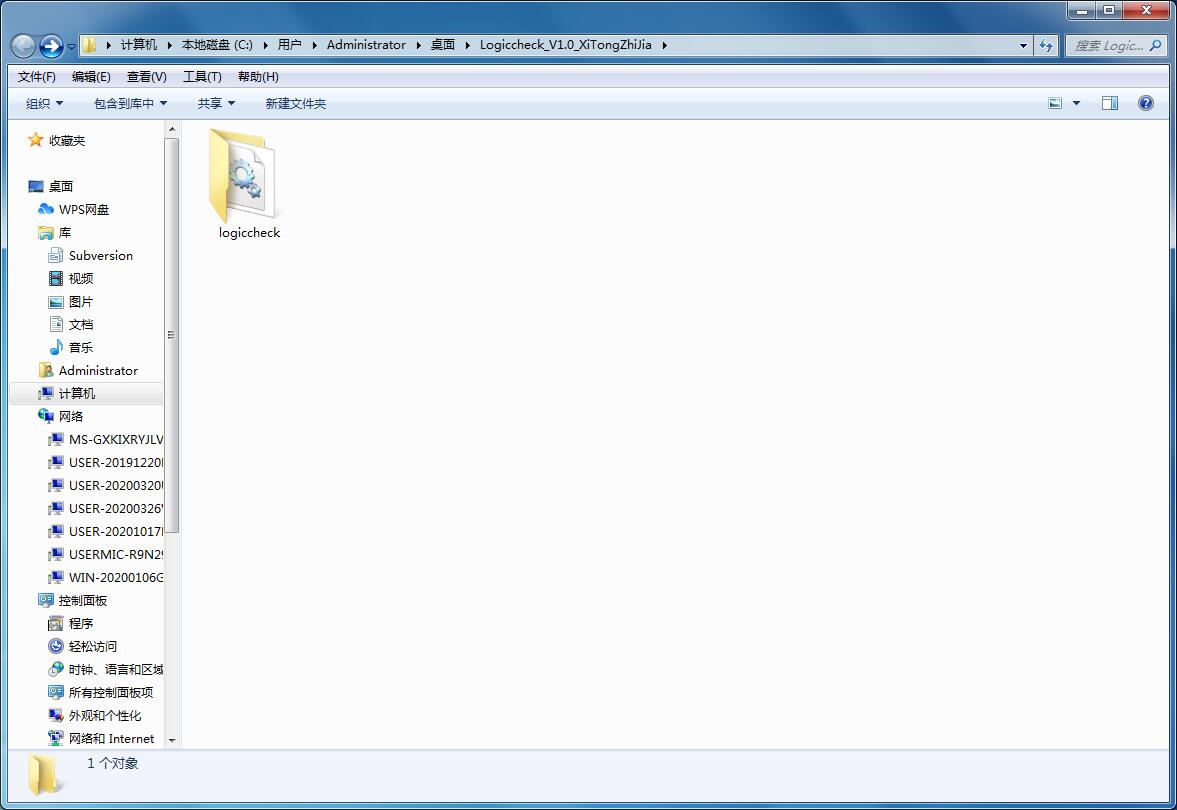Image resolution: width=1177 pixels, height=810 pixels.
Task: Click the navigation pane scroll-down arrow
Action: 172,740
